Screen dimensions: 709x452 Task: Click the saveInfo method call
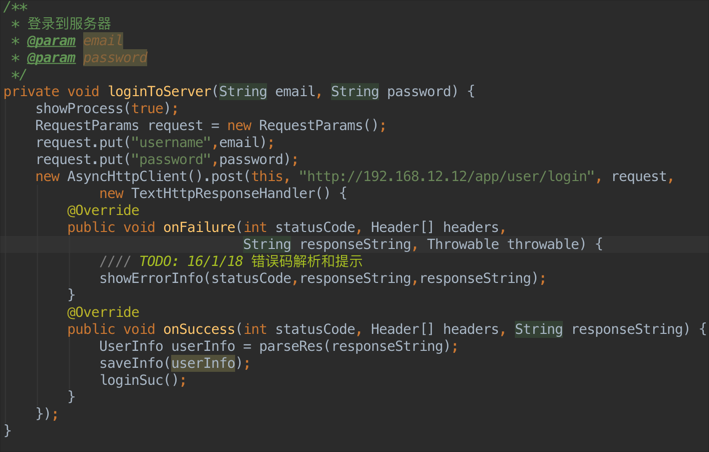(131, 363)
